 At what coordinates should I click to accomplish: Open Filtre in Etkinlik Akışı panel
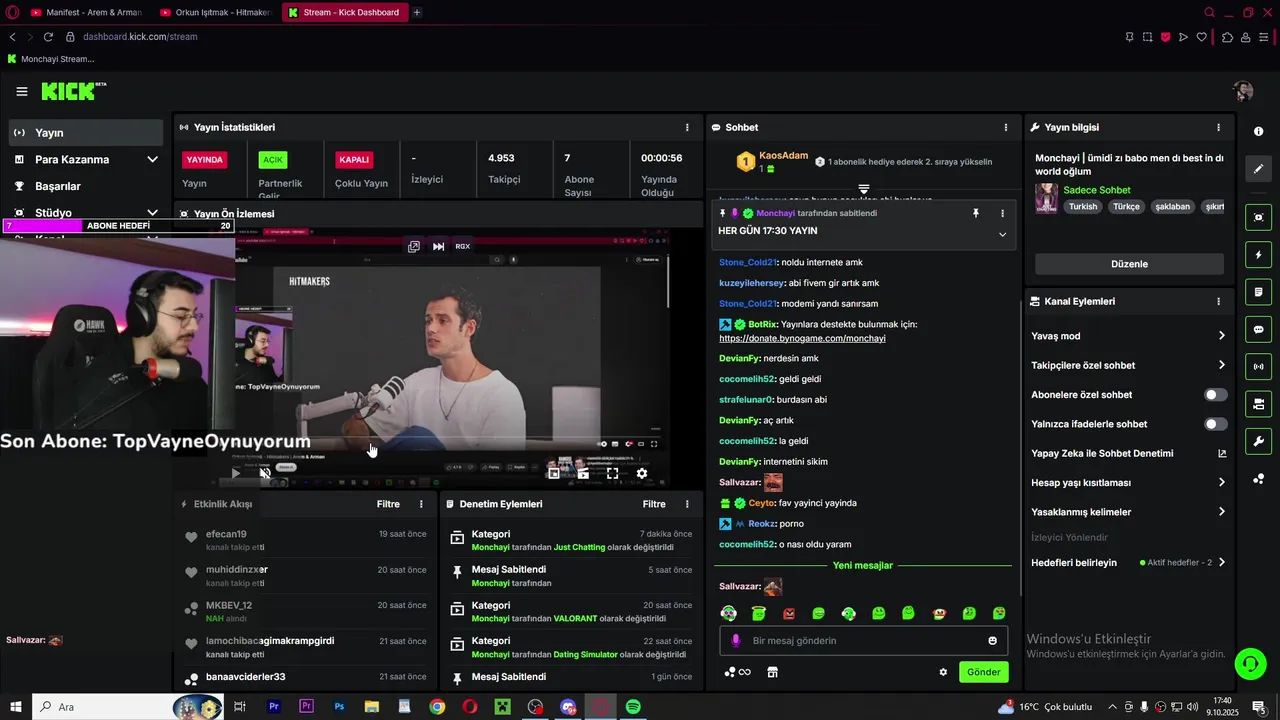coord(388,504)
